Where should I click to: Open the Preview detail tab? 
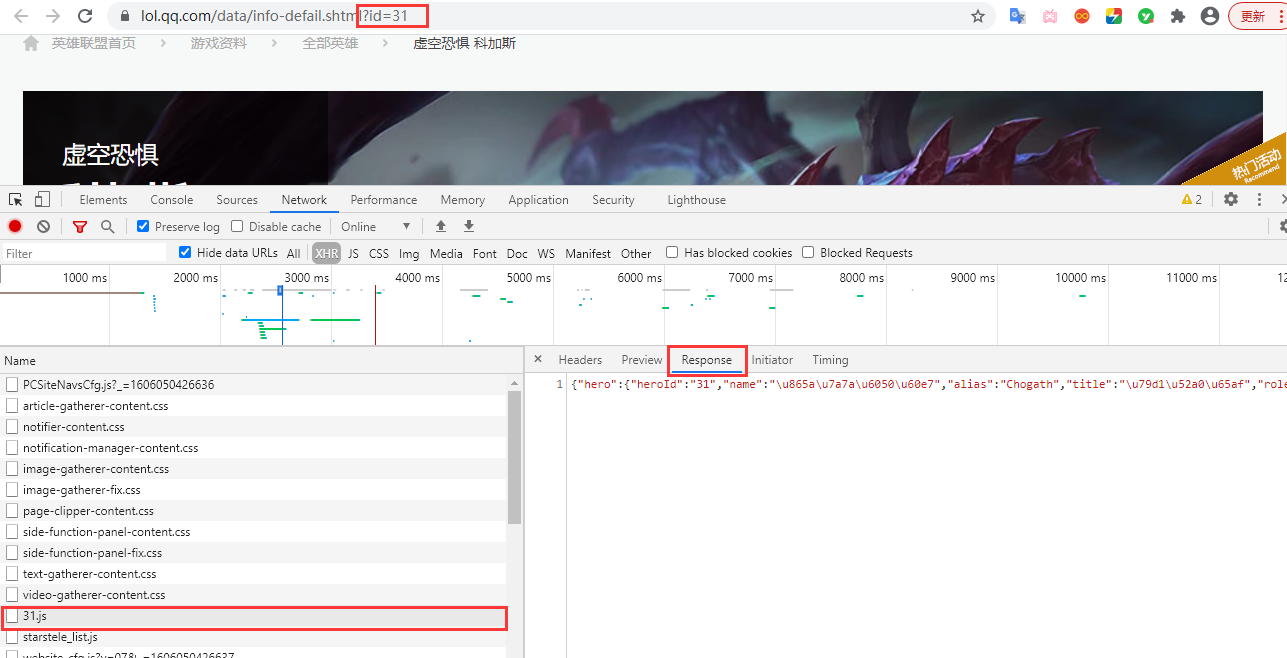[642, 360]
